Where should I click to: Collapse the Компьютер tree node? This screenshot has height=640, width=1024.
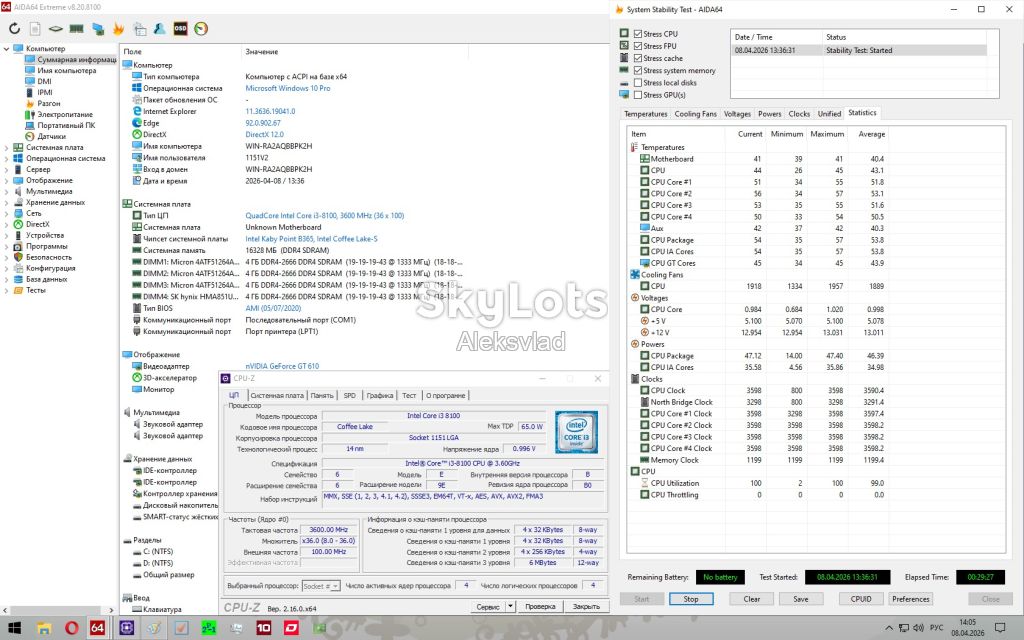tap(7, 49)
